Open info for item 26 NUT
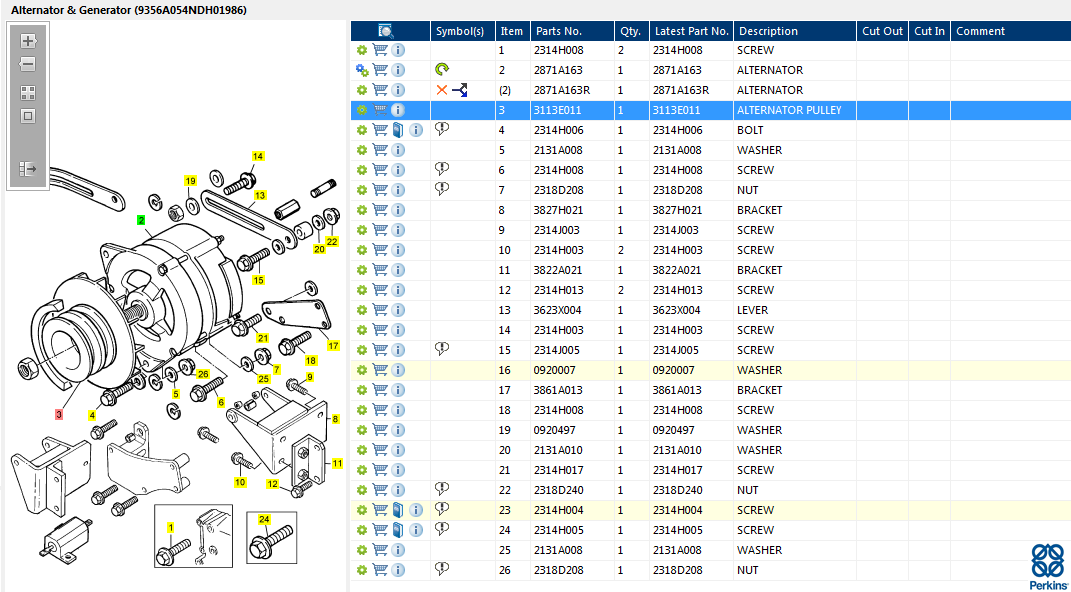Viewport: 1071px width, 592px height. coord(398,570)
